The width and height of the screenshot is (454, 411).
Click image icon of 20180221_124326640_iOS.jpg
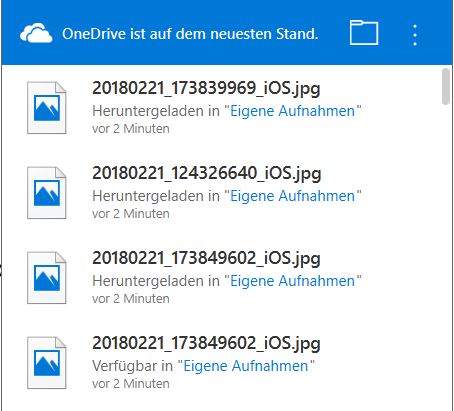coord(47,193)
